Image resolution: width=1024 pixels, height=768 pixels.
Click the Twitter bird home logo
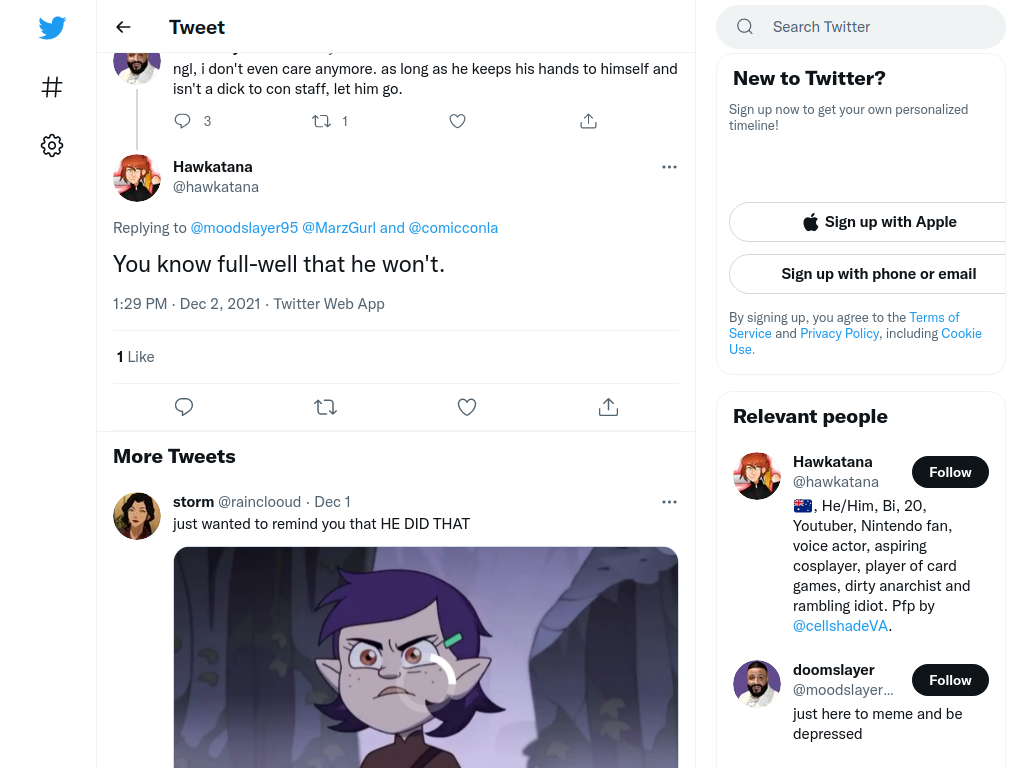point(52,27)
